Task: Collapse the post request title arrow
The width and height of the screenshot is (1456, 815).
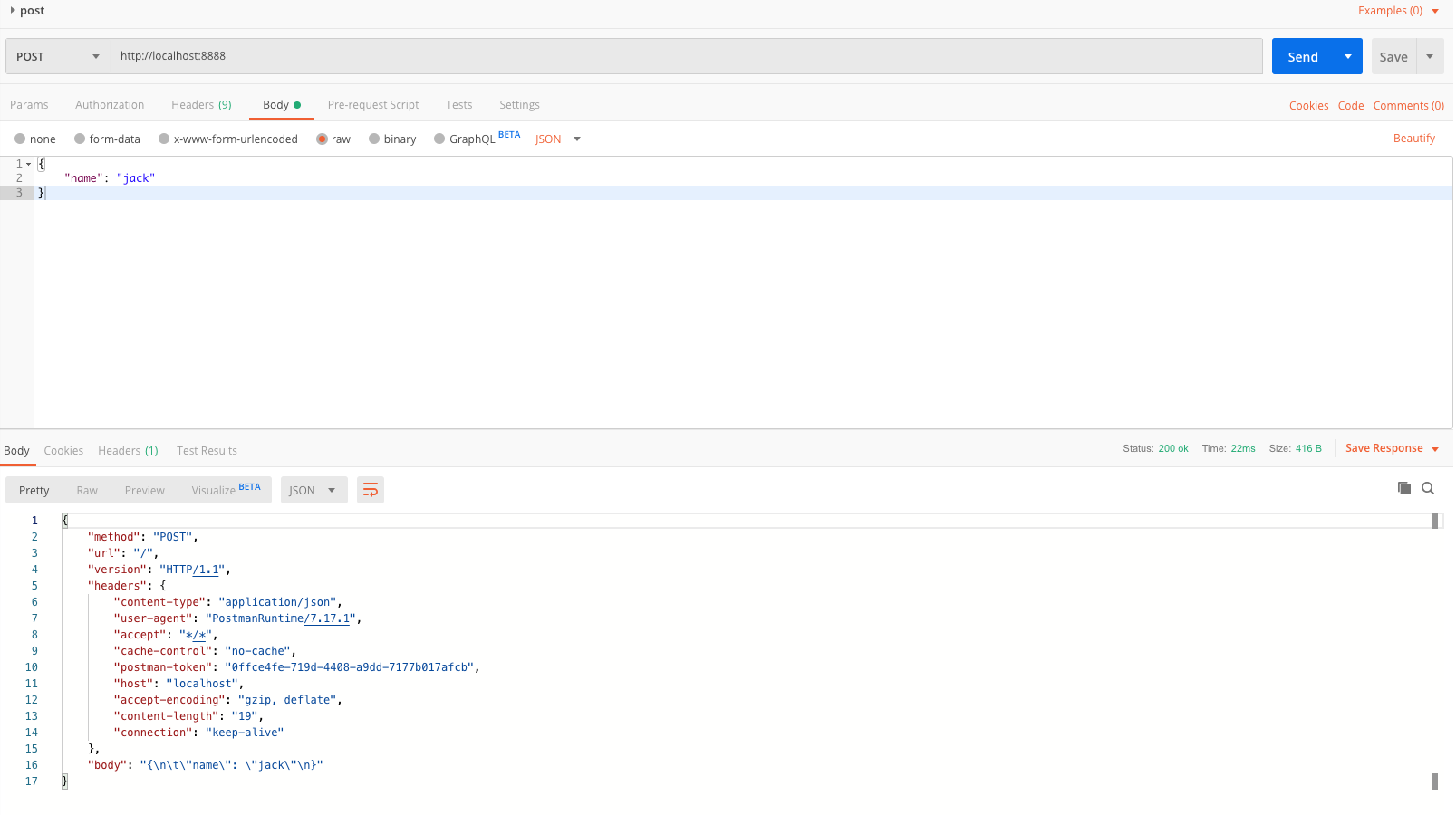Action: pos(13,10)
